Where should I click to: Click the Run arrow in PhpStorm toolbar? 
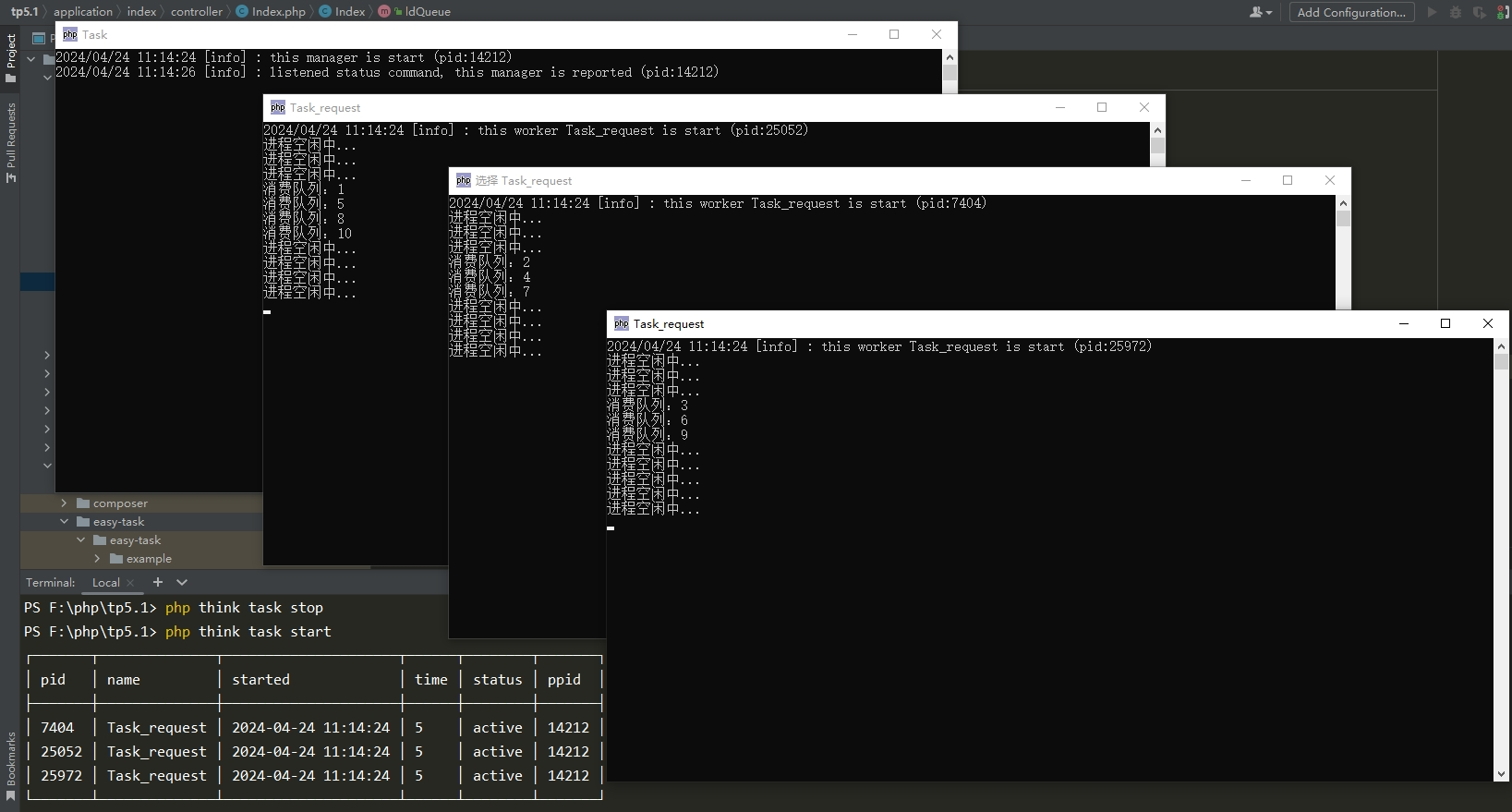click(1432, 12)
